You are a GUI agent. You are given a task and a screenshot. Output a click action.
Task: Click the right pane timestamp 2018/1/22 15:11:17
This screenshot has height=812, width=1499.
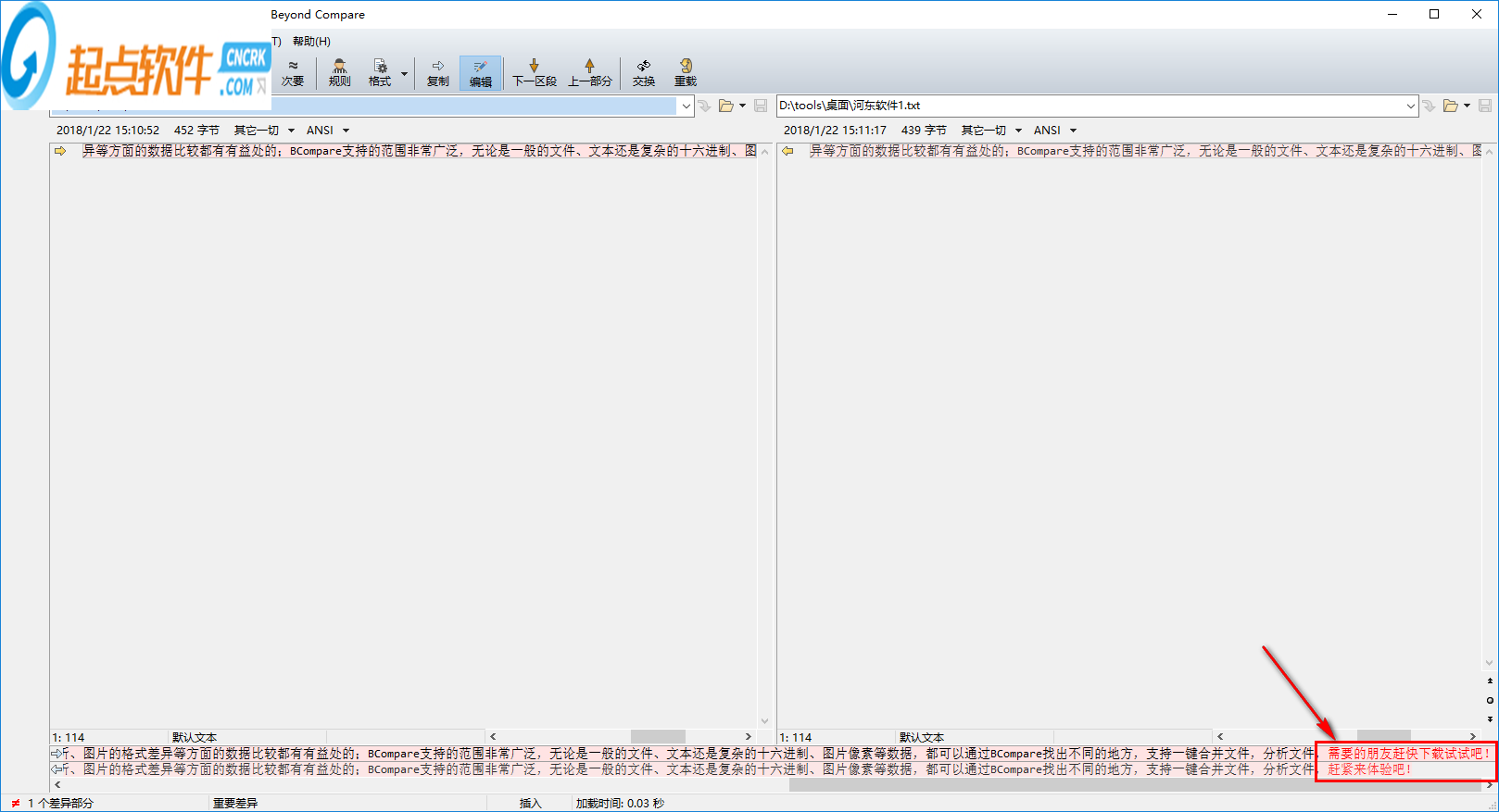click(835, 131)
